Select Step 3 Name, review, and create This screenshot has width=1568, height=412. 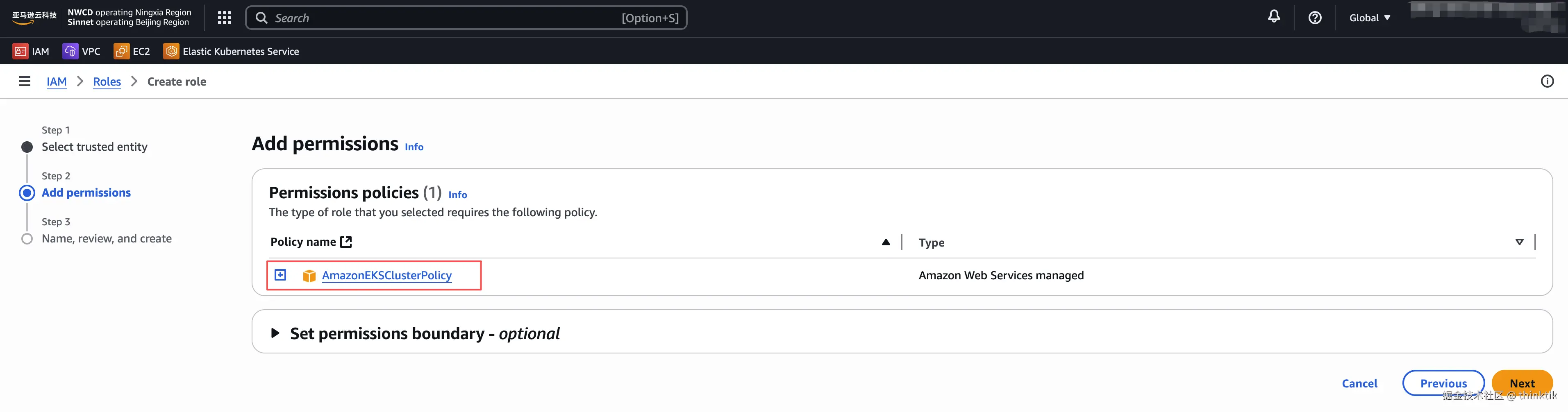[x=107, y=238]
